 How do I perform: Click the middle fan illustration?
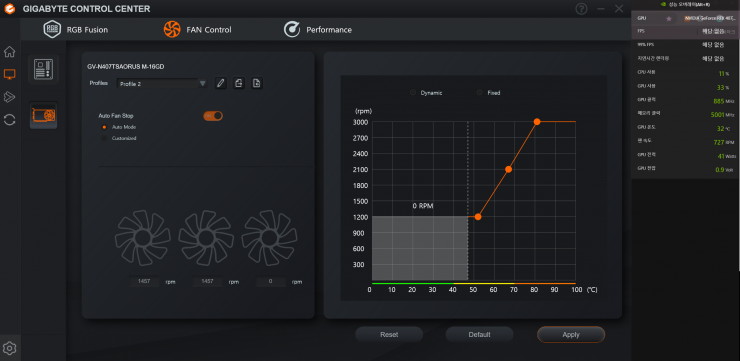coord(206,238)
